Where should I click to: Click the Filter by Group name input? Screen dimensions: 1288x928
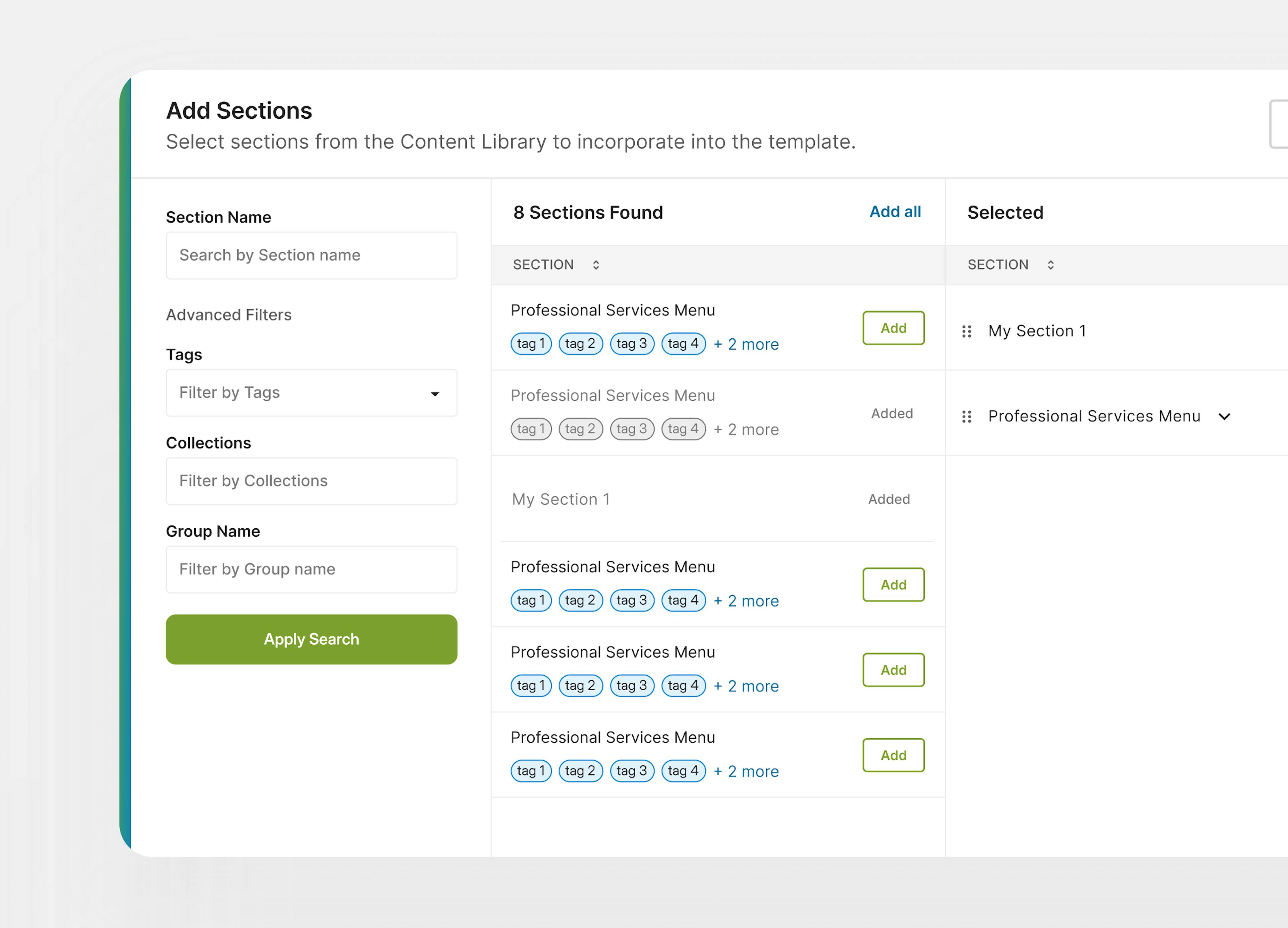311,569
